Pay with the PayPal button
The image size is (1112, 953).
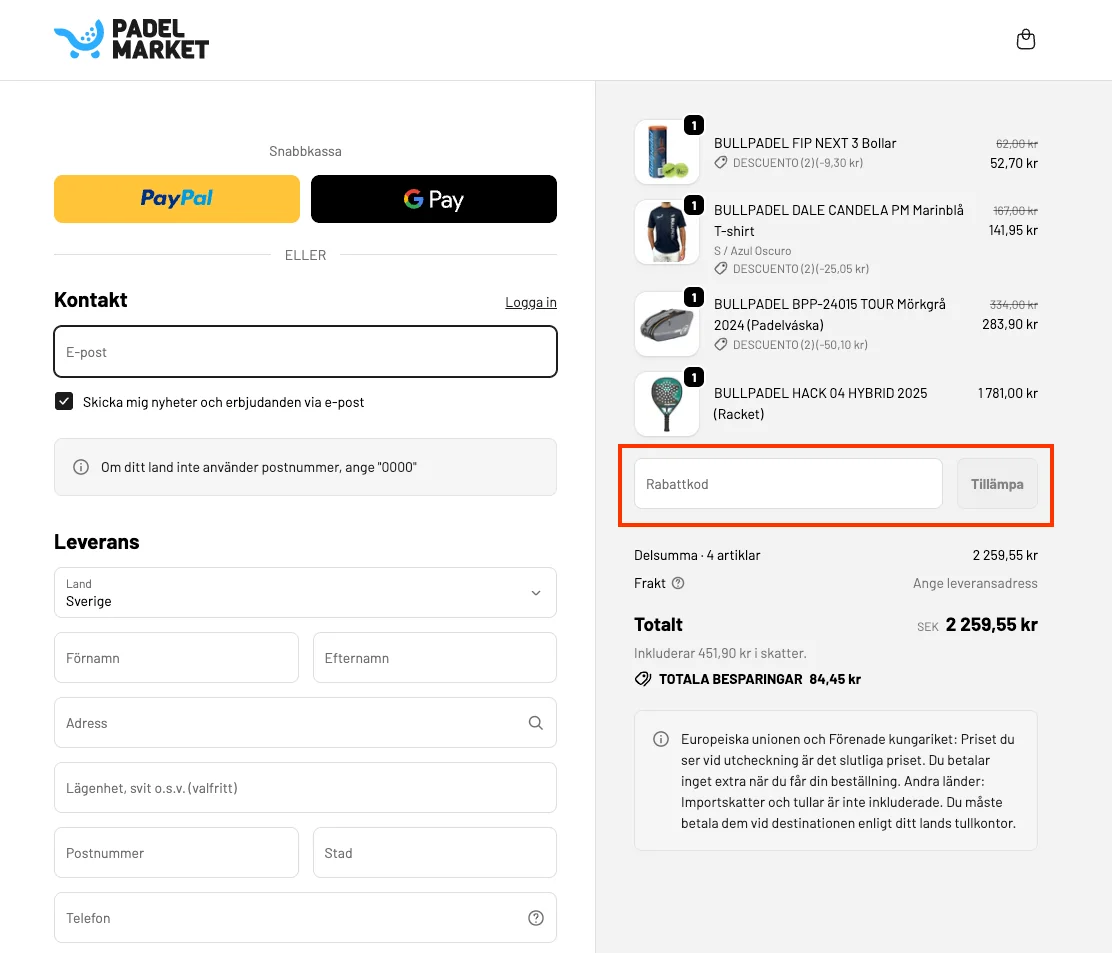[177, 199]
